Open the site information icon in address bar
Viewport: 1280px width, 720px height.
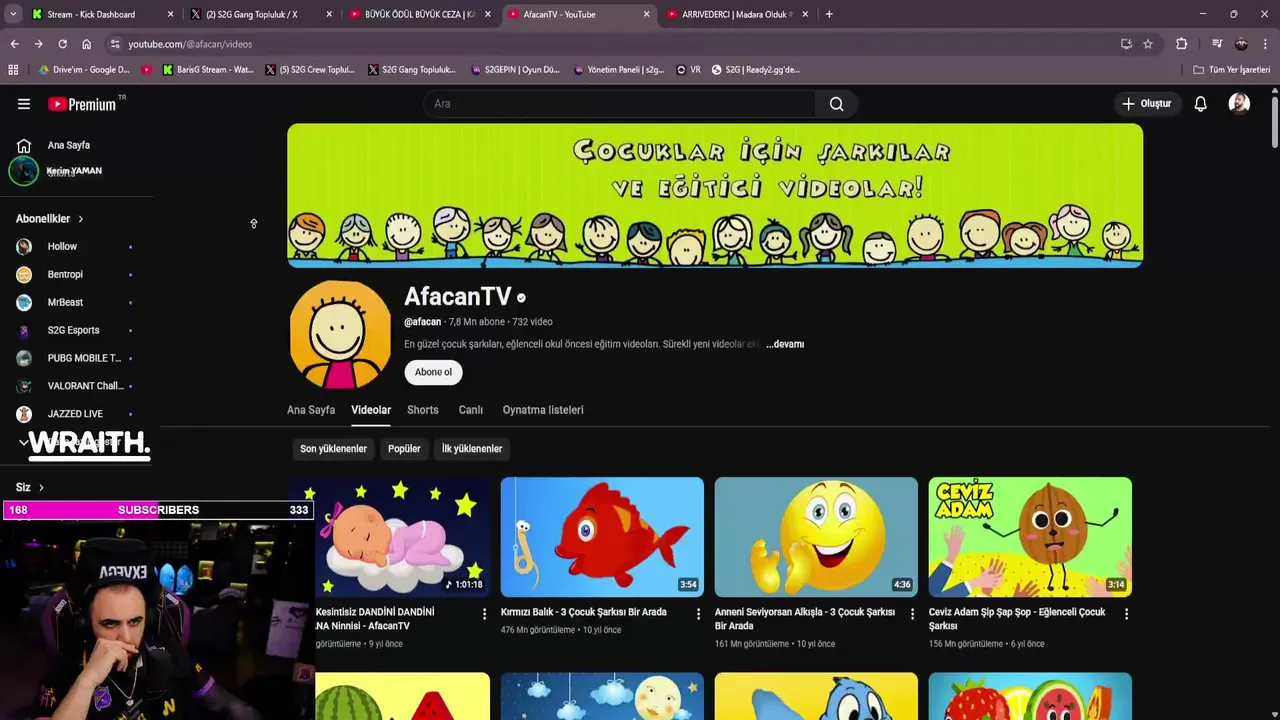coord(115,44)
